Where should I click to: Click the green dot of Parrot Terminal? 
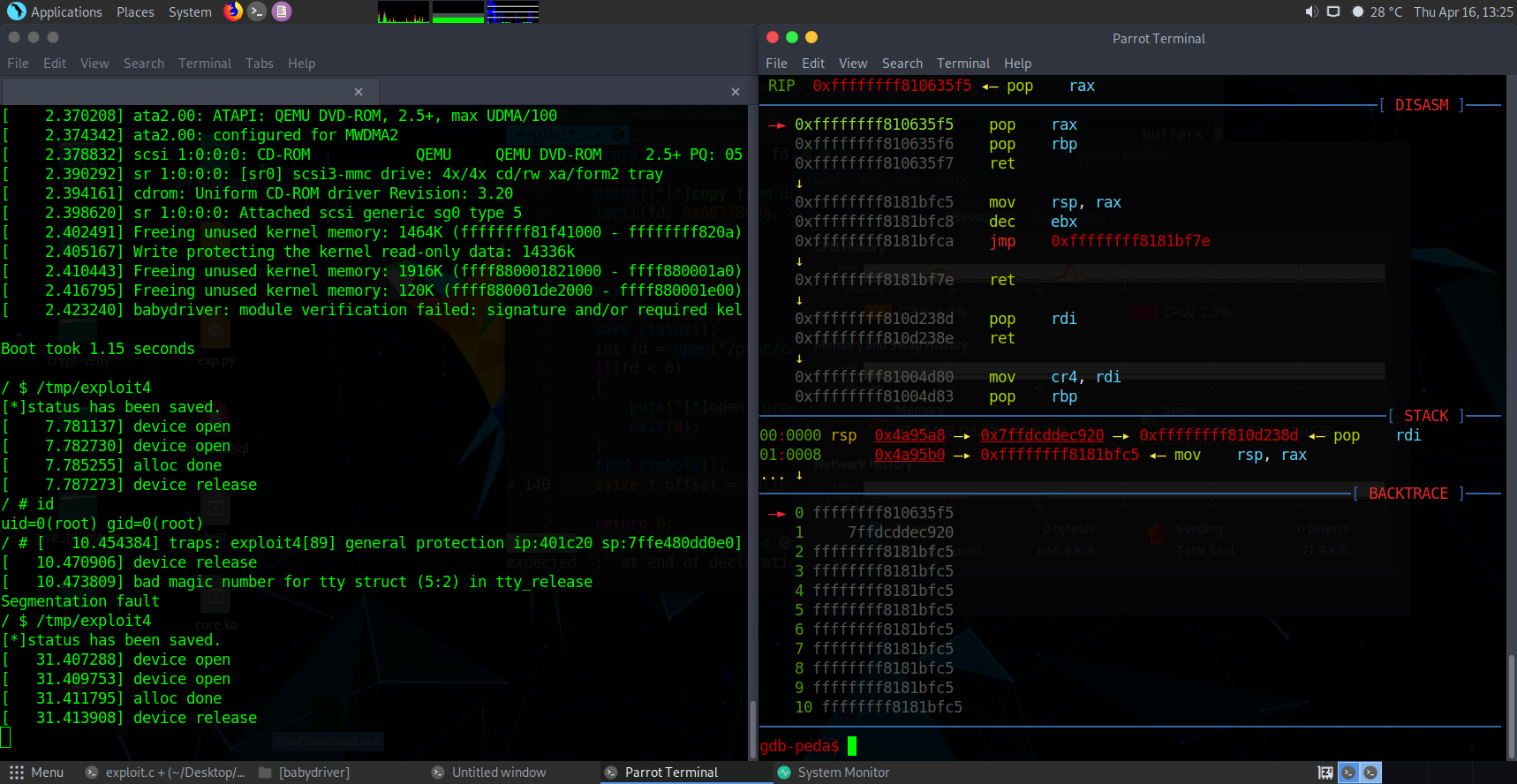(x=792, y=37)
